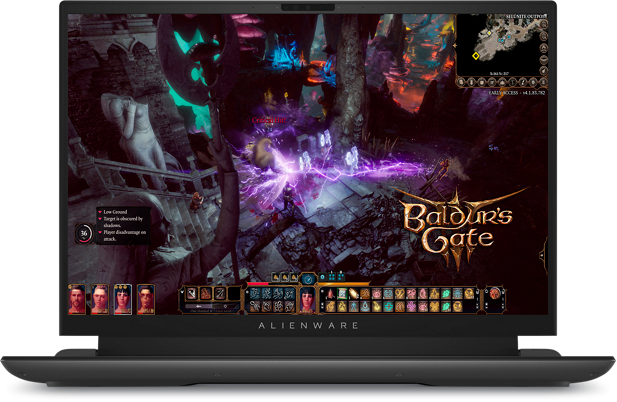The image size is (617, 402).
Task: Click the active character portrait in the hotbar center
Action: click(308, 299)
